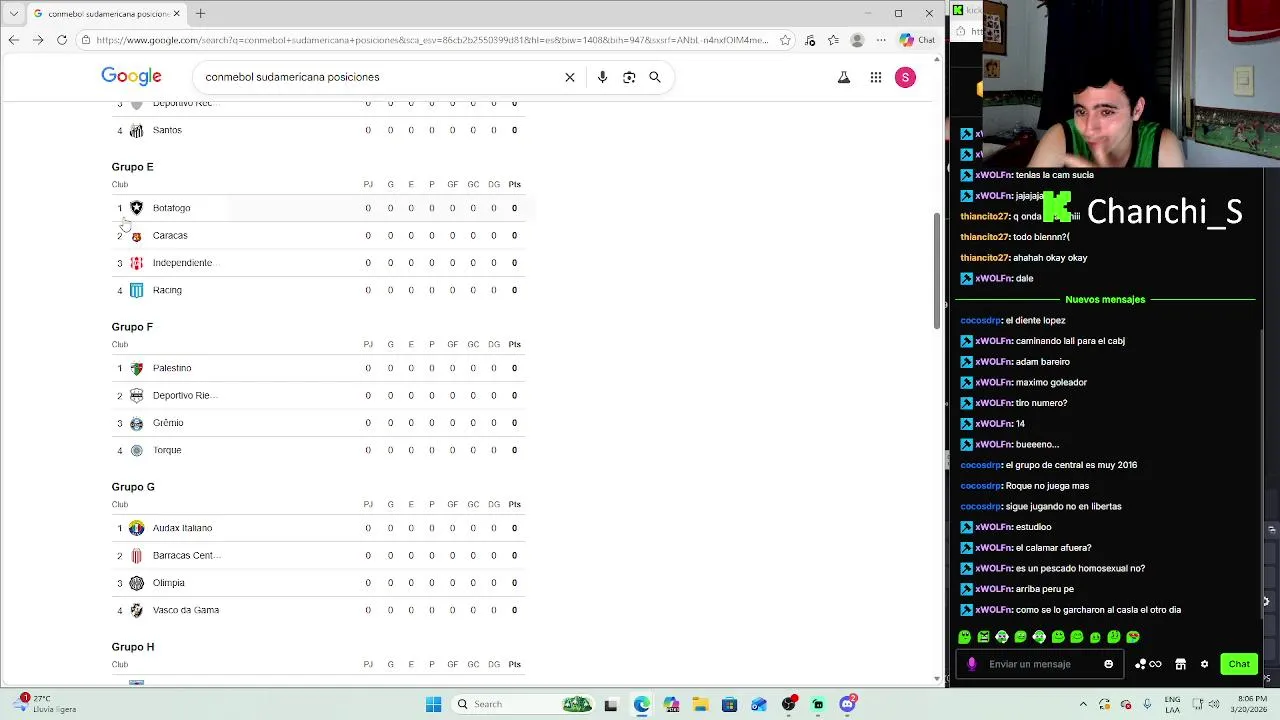Open Google Lens image search
This screenshot has height=720, width=1280.
click(x=629, y=77)
